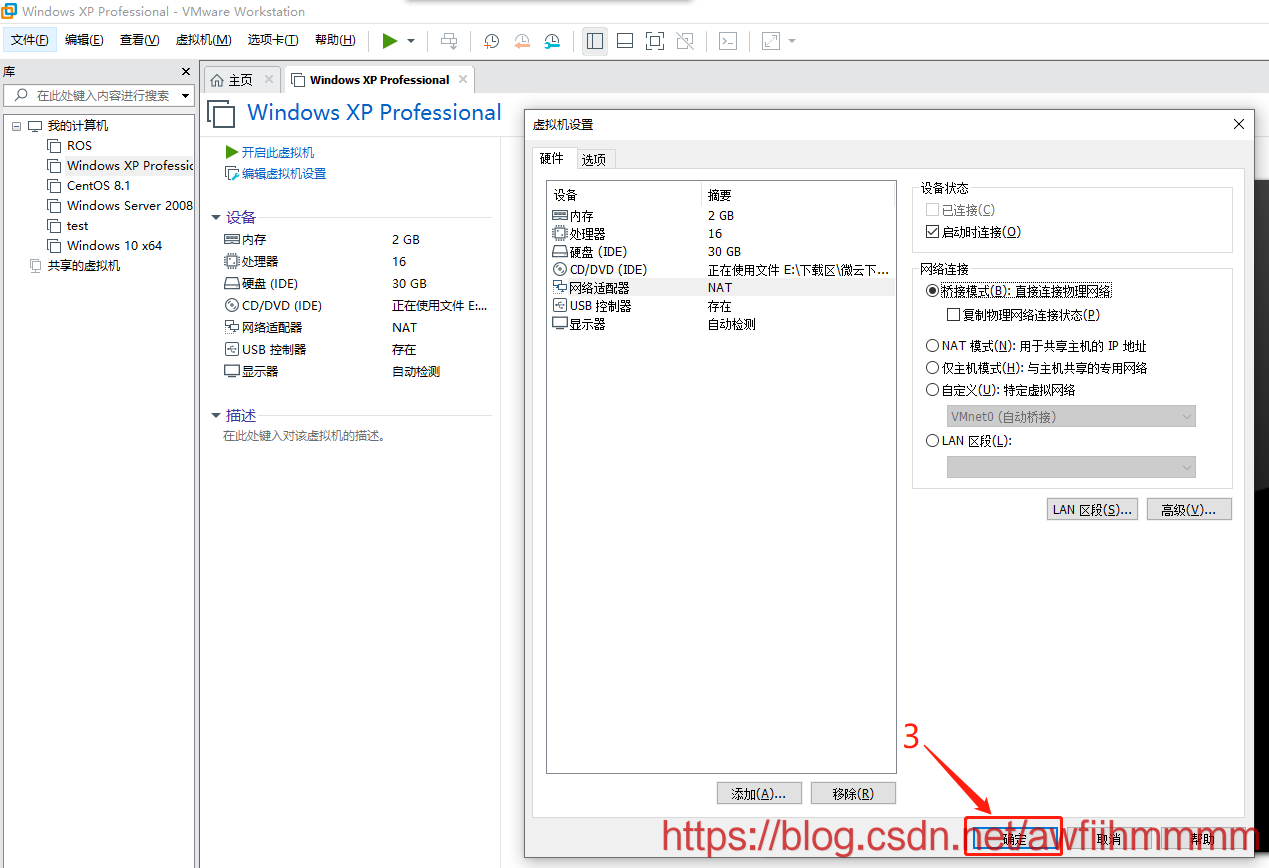Open the 选项卡(T) menu
This screenshot has width=1269, height=868.
point(273,40)
